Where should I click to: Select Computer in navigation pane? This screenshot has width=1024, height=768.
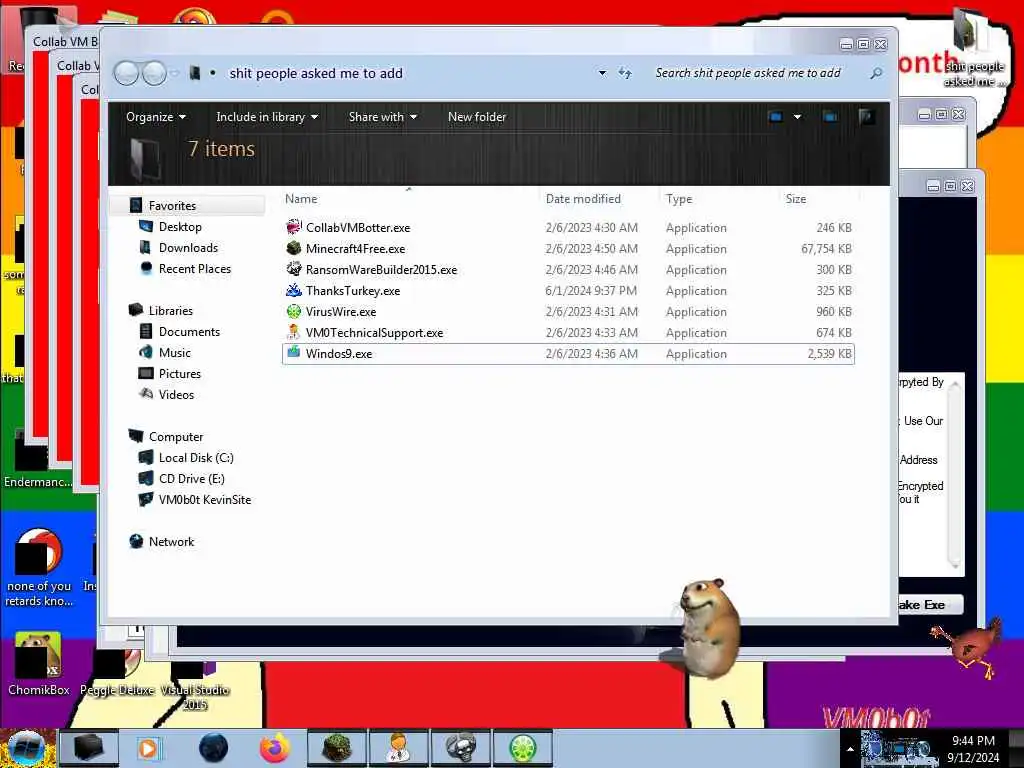(176, 437)
